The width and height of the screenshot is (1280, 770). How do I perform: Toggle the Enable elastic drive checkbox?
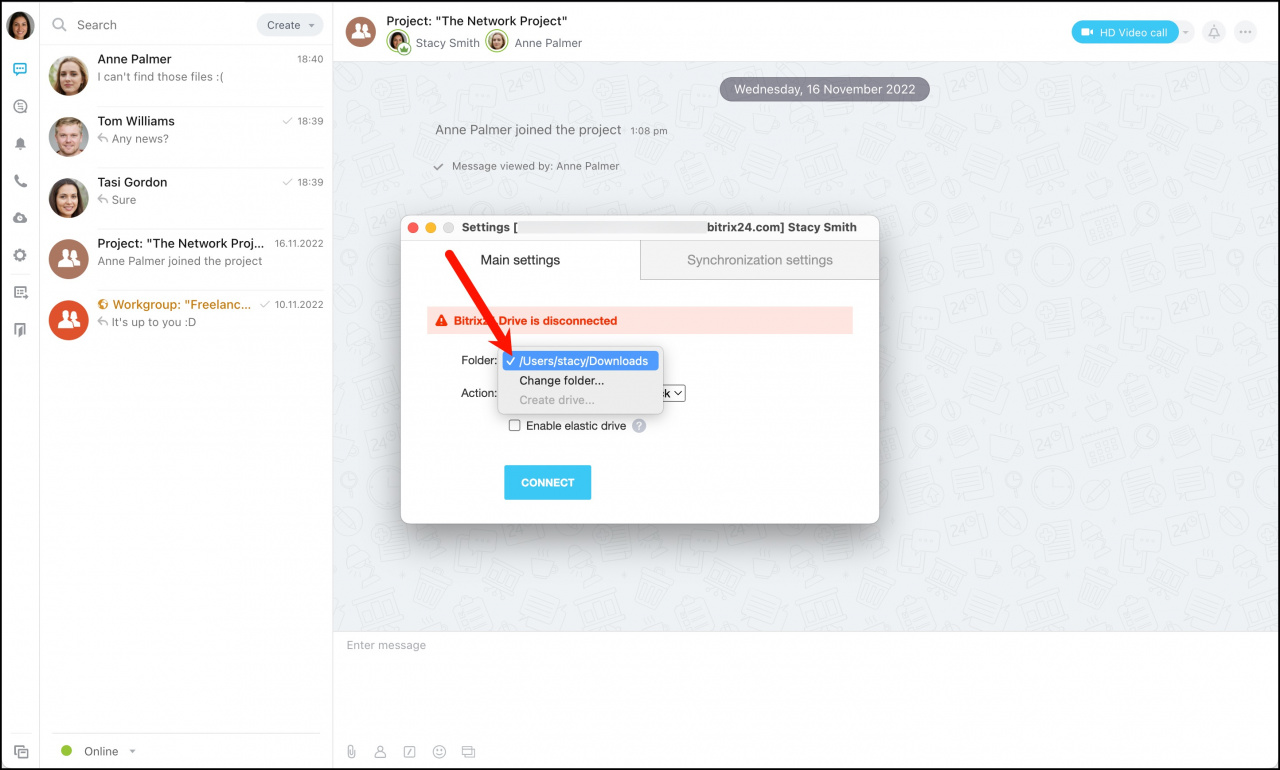pyautogui.click(x=515, y=425)
